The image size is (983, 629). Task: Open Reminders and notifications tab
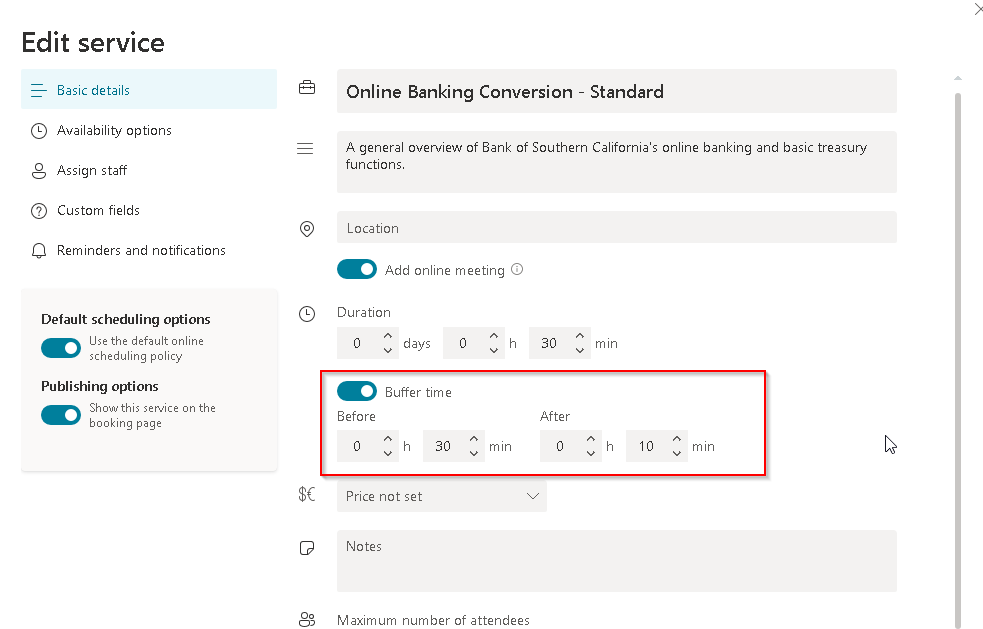(x=149, y=250)
